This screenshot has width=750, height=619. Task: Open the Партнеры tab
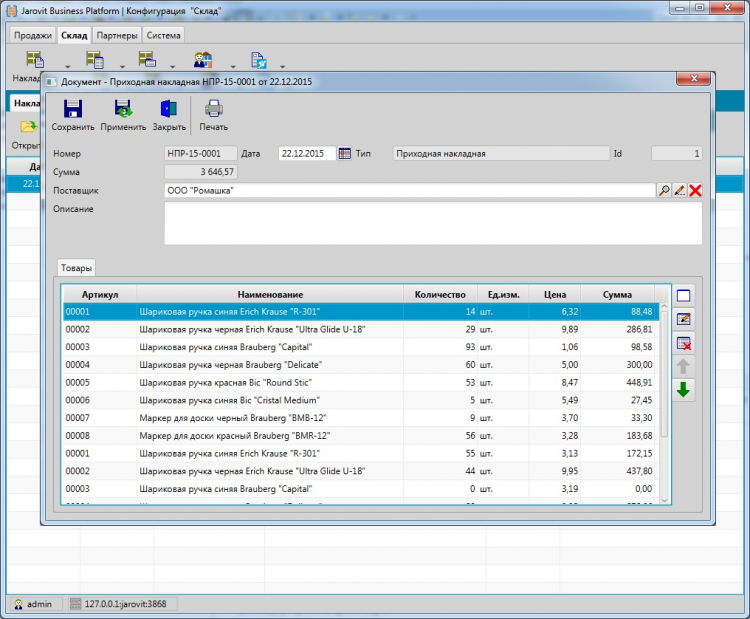[117, 35]
